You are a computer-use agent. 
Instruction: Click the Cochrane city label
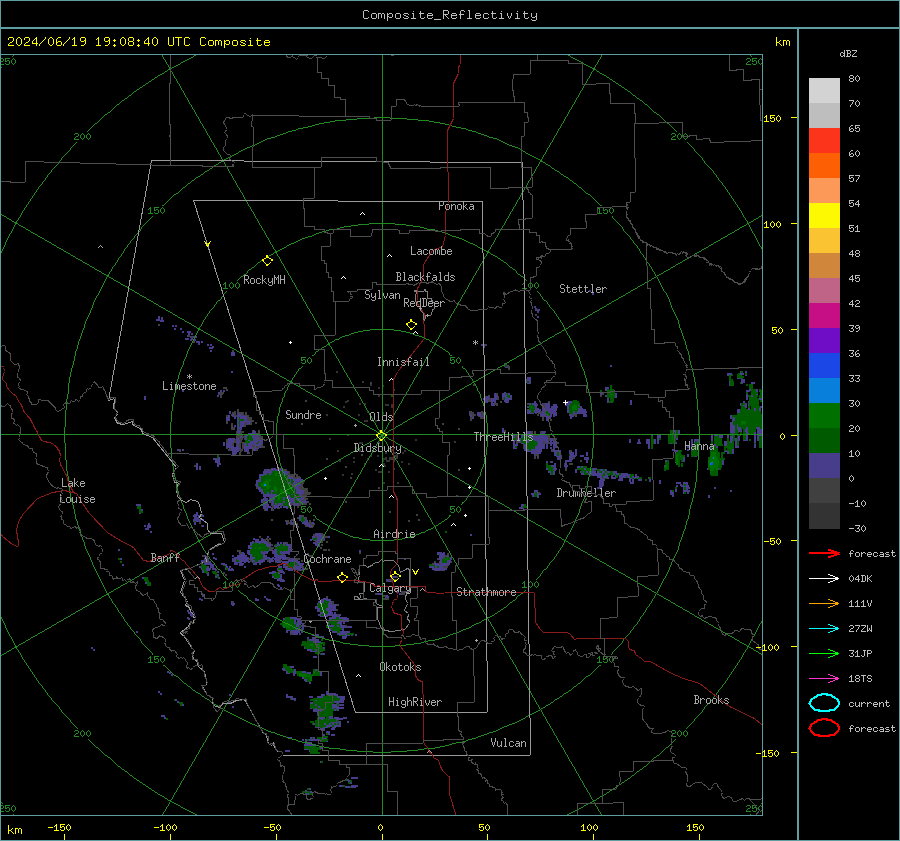click(x=327, y=559)
